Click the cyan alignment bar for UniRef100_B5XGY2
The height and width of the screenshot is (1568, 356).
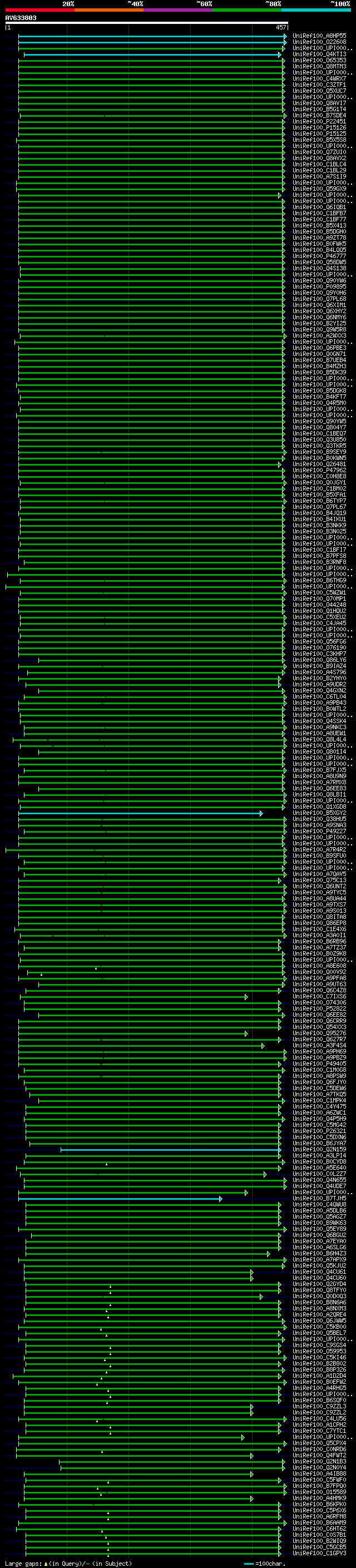pyautogui.click(x=141, y=813)
